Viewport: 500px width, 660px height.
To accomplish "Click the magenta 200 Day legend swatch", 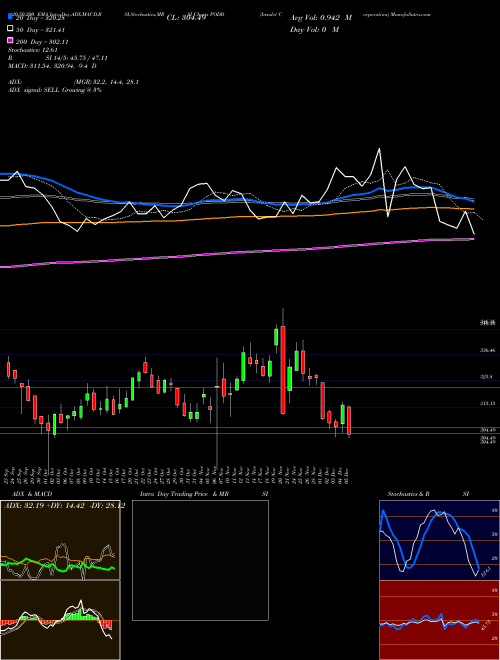I will click(10, 41).
